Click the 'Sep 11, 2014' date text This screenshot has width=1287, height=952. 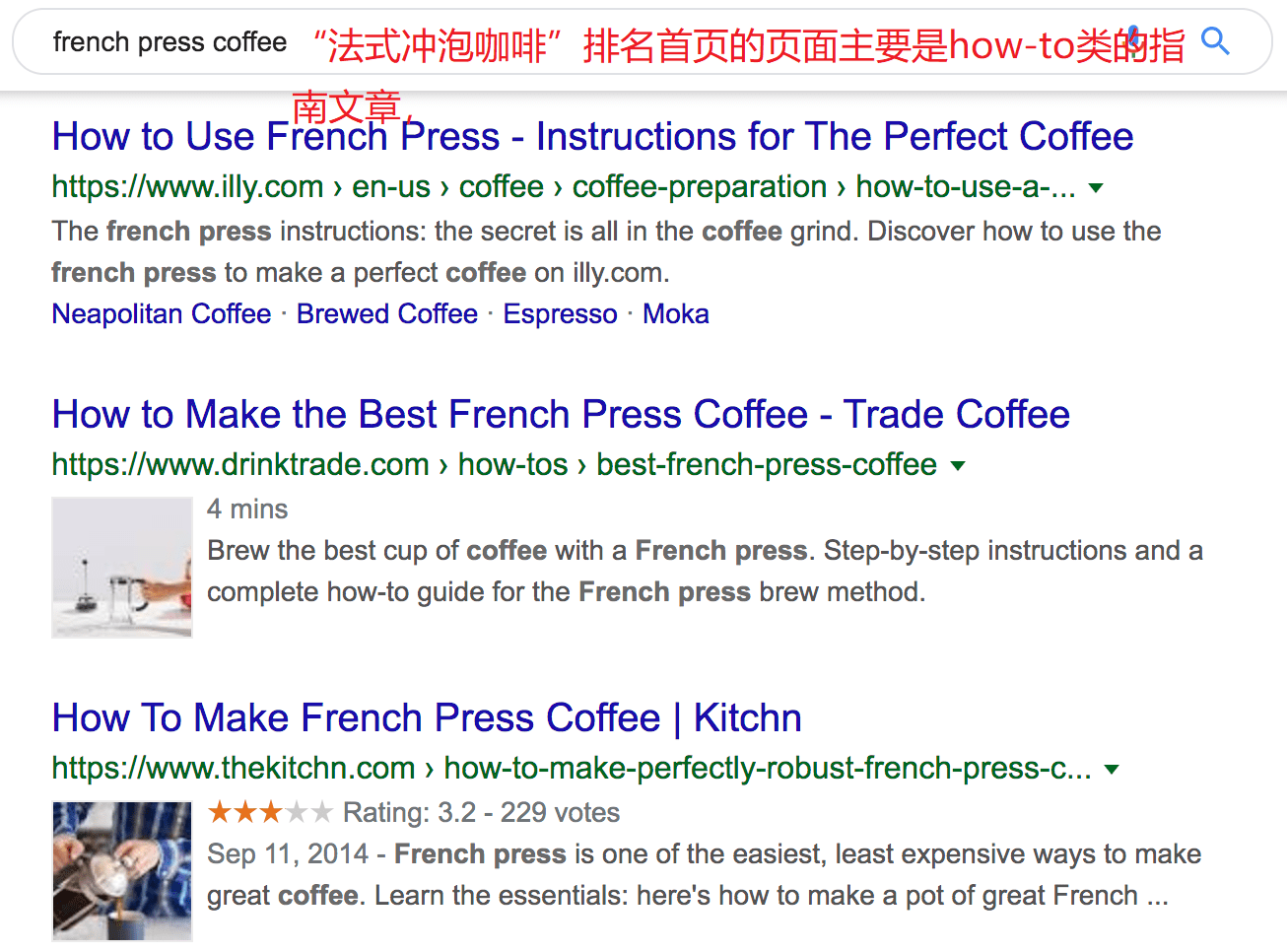coord(288,853)
